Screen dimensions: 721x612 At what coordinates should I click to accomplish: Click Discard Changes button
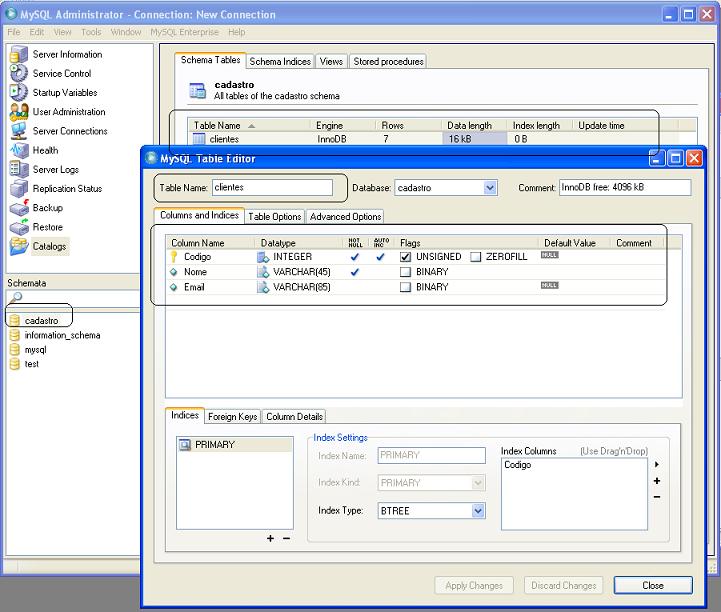click(564, 585)
